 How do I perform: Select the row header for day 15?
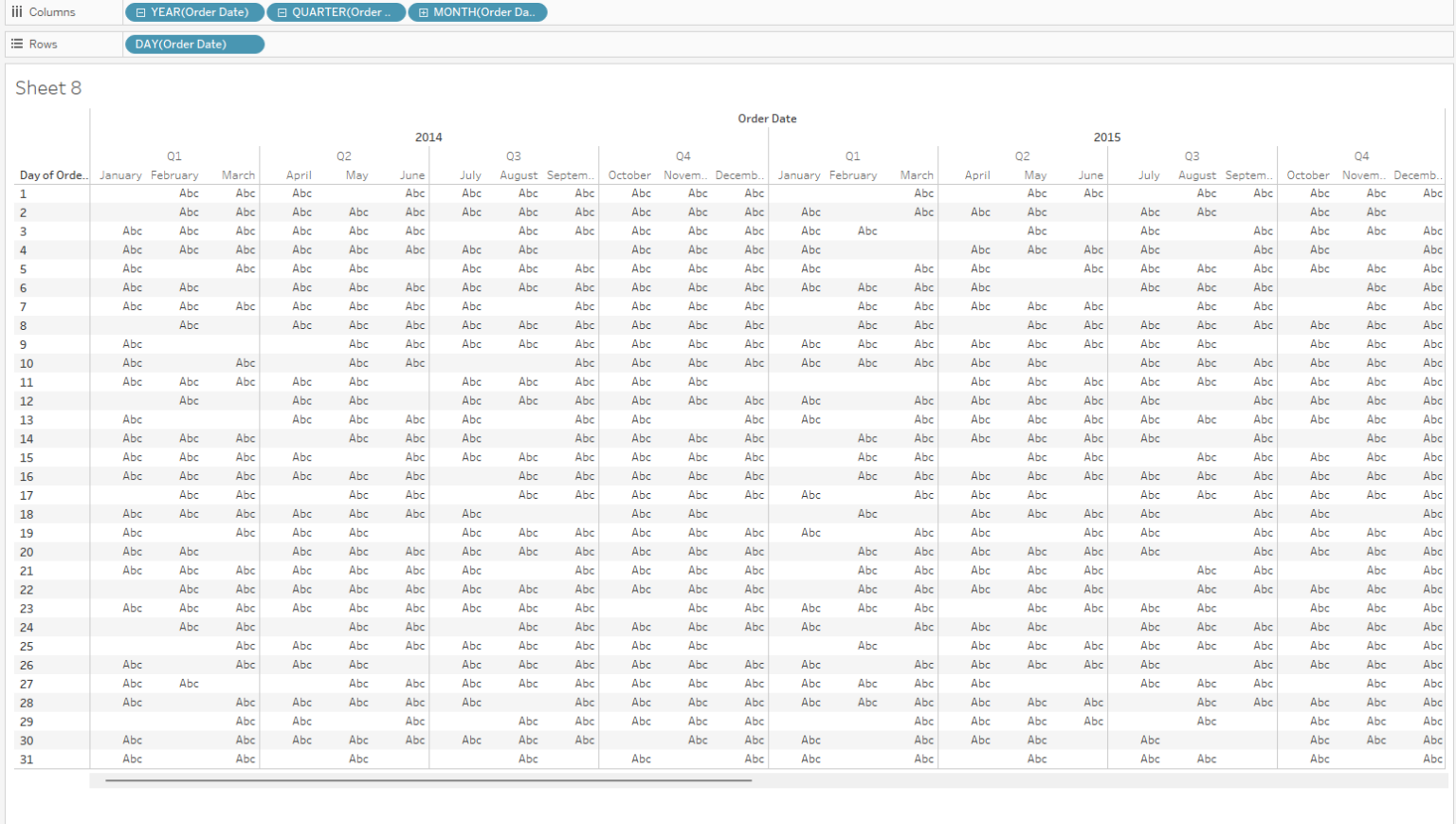[27, 457]
